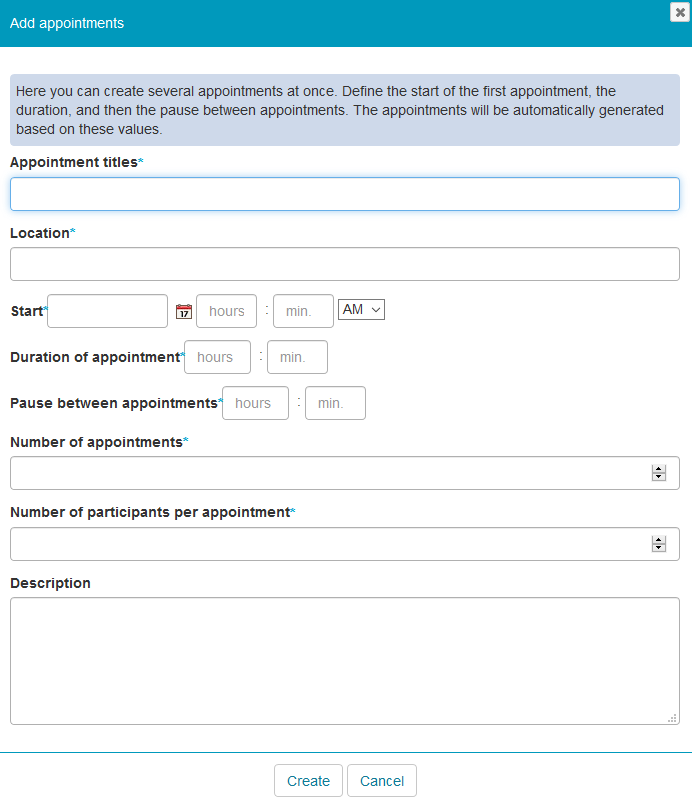Click inside the Description text area
This screenshot has width=692, height=802.
point(345,660)
